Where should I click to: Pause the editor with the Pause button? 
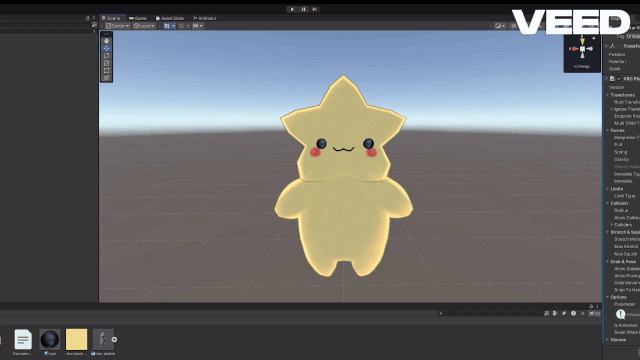tap(303, 9)
